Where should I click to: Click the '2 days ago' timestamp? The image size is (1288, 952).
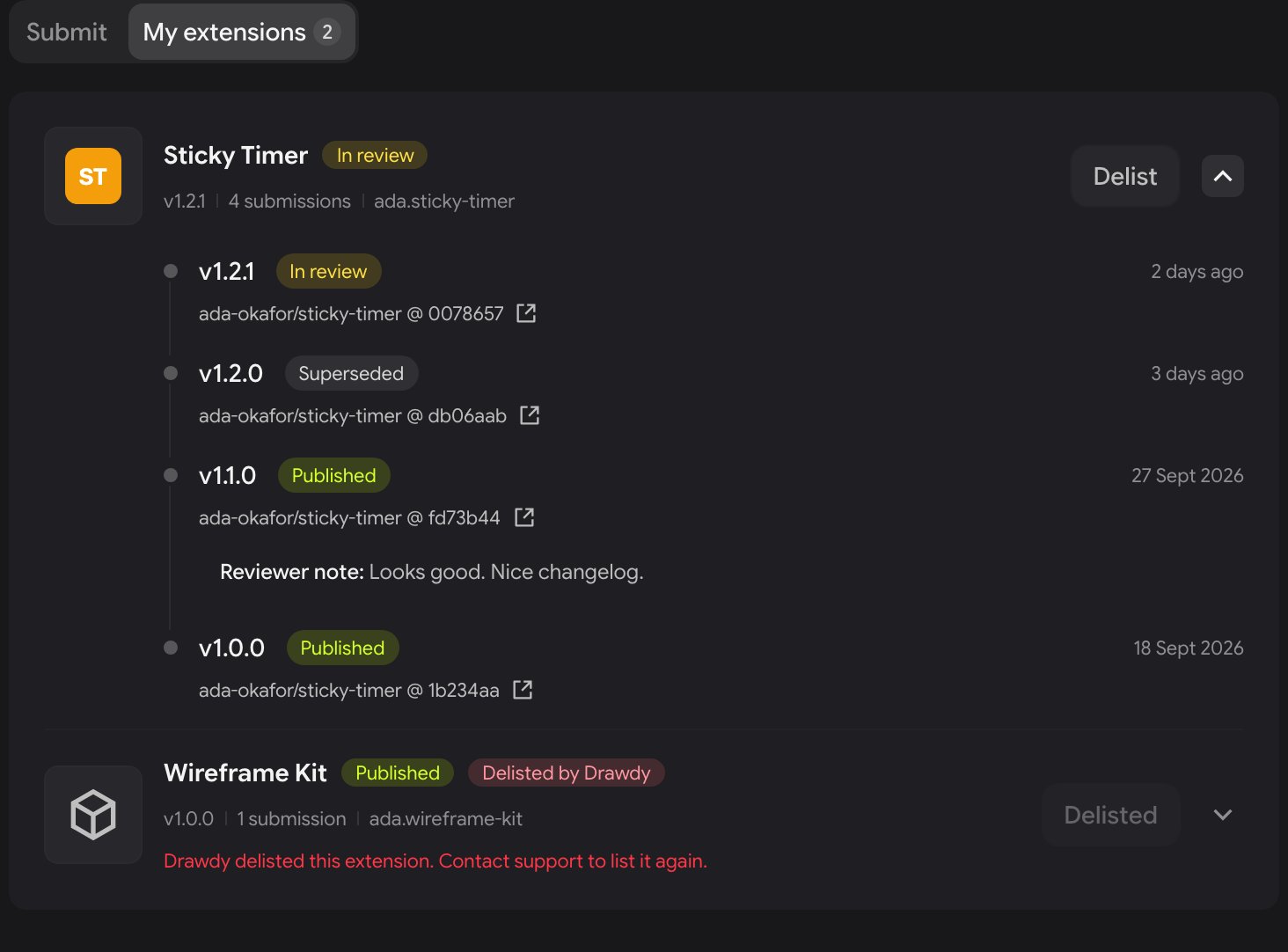click(1197, 271)
